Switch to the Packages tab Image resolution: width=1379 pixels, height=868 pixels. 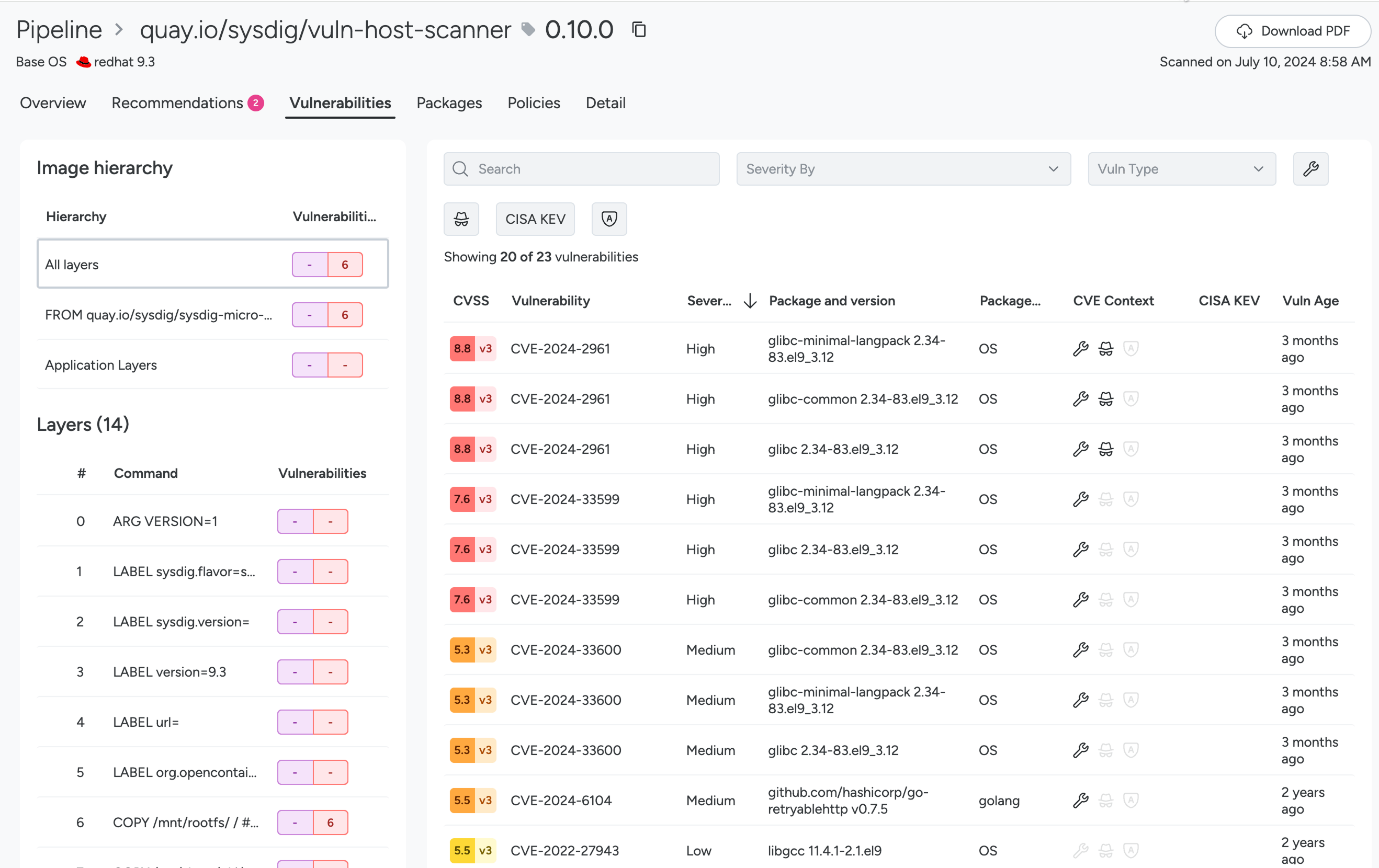pyautogui.click(x=449, y=103)
